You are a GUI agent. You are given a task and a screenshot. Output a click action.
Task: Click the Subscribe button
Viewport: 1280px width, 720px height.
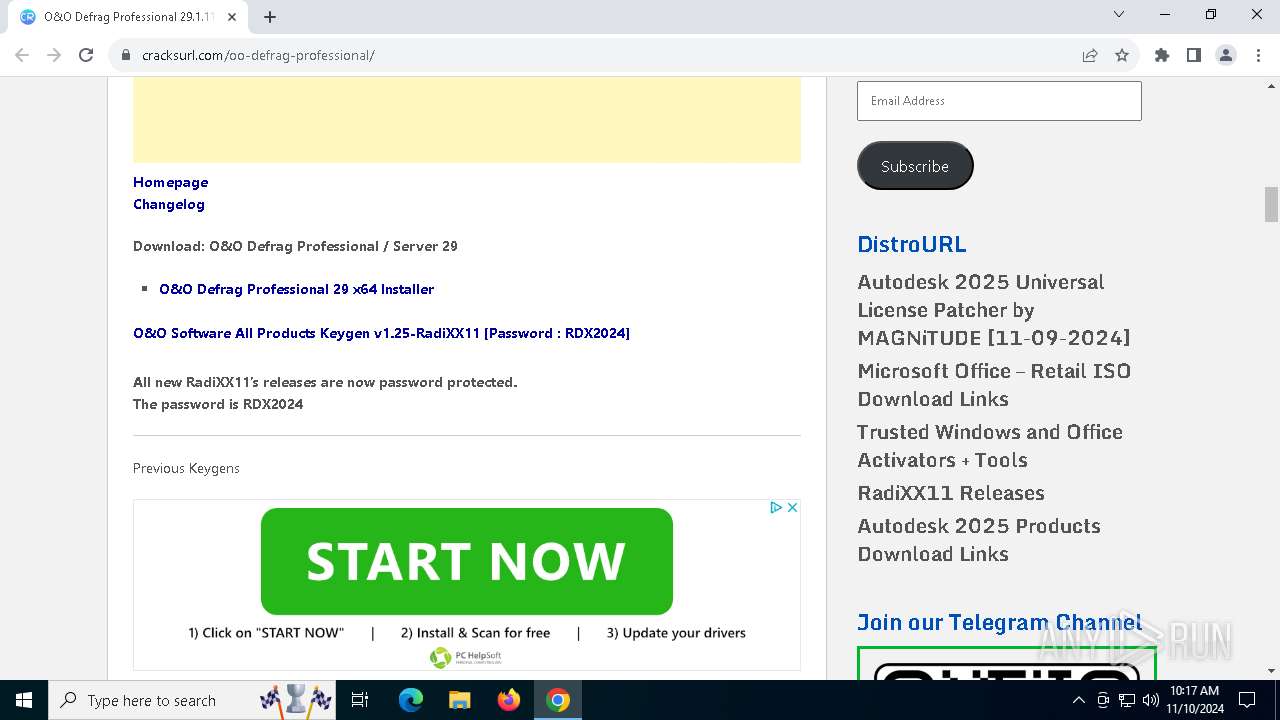coord(915,166)
